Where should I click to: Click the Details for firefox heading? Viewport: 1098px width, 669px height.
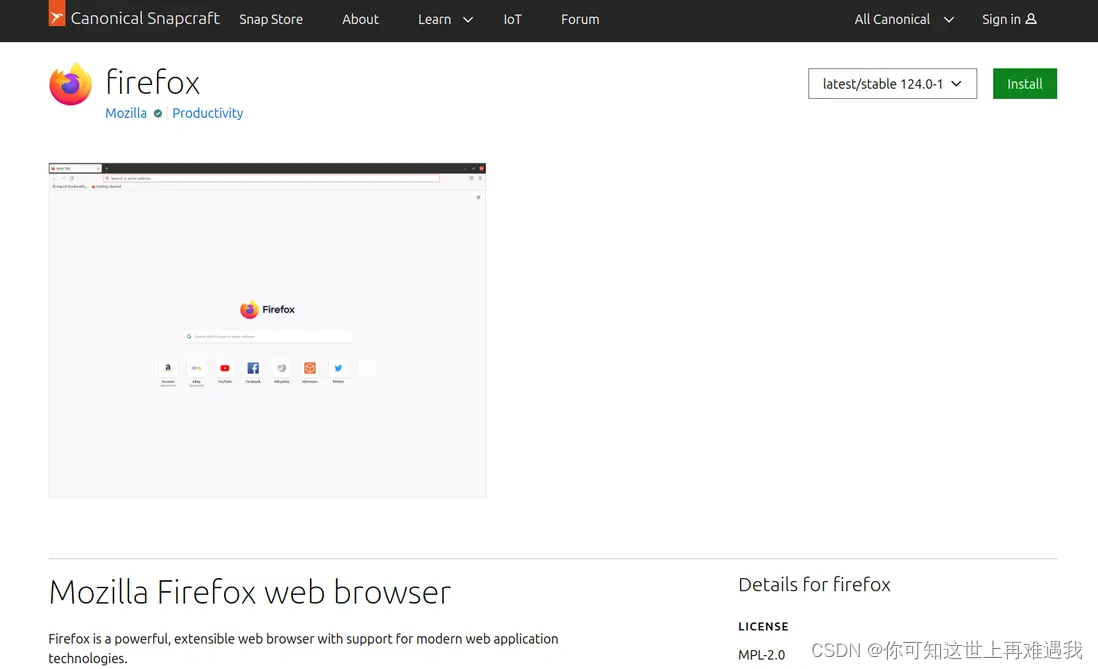tap(814, 584)
